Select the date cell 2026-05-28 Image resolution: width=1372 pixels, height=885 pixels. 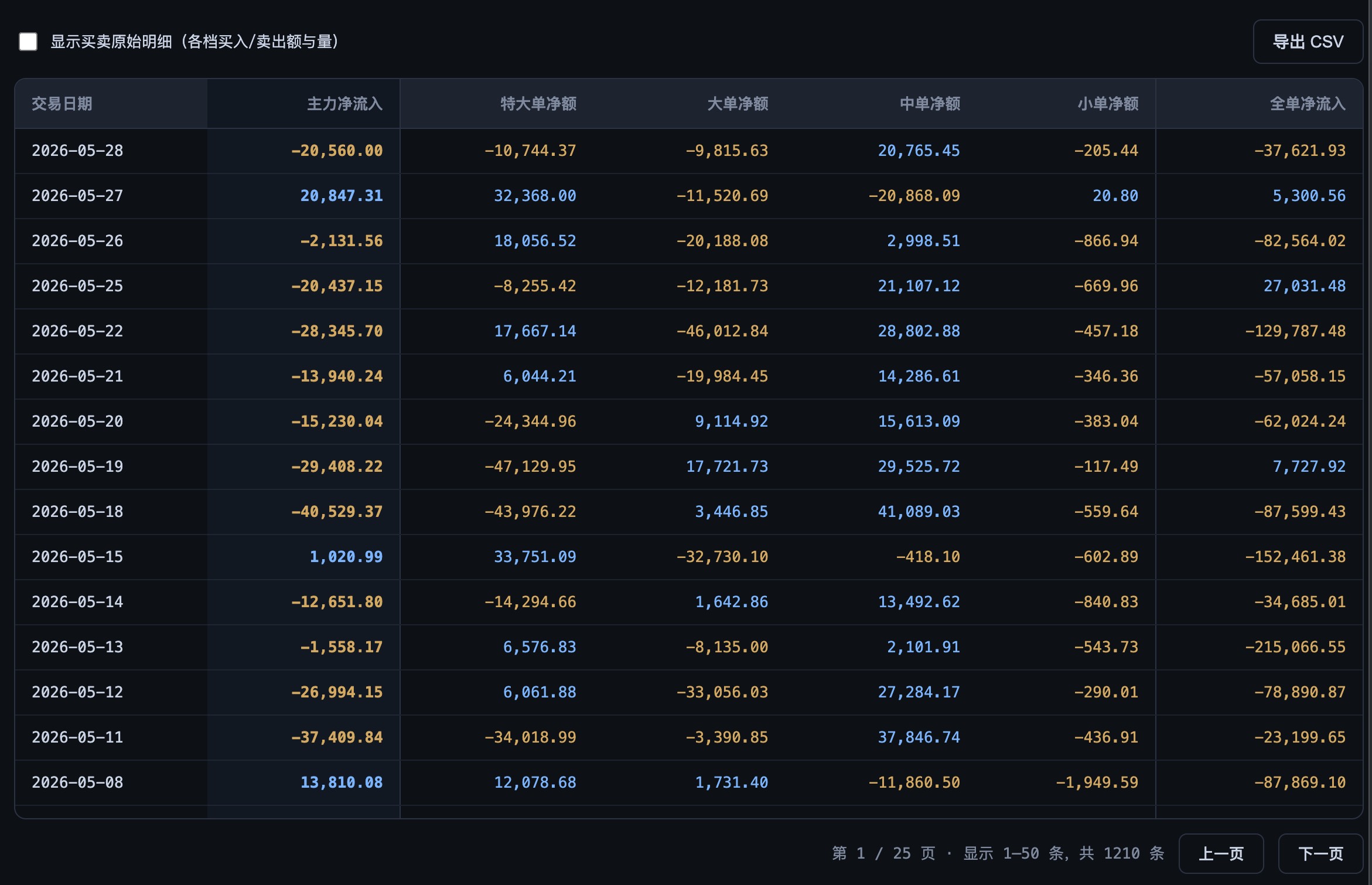[x=77, y=151]
